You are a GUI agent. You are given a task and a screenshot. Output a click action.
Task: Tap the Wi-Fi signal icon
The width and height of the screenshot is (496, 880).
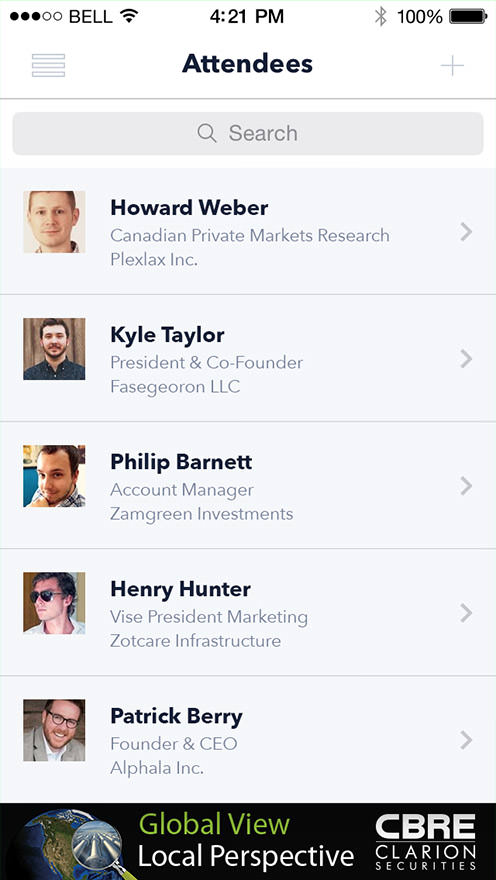tap(129, 16)
